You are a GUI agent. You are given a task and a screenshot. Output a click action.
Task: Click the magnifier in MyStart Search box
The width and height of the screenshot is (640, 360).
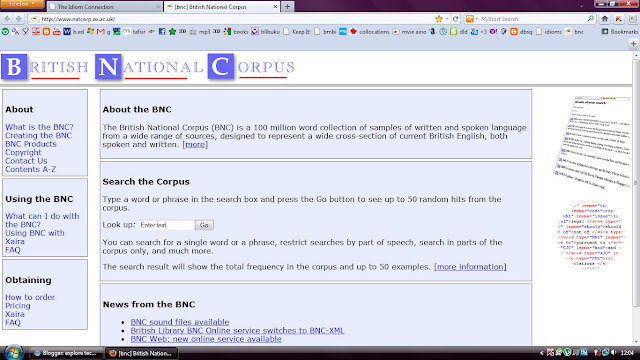pyautogui.click(x=591, y=19)
